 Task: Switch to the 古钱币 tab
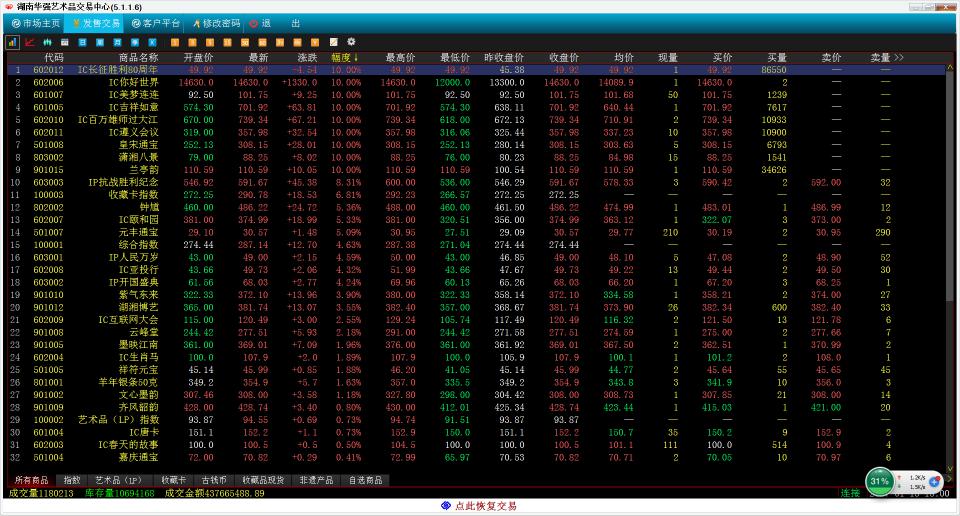(x=214, y=480)
